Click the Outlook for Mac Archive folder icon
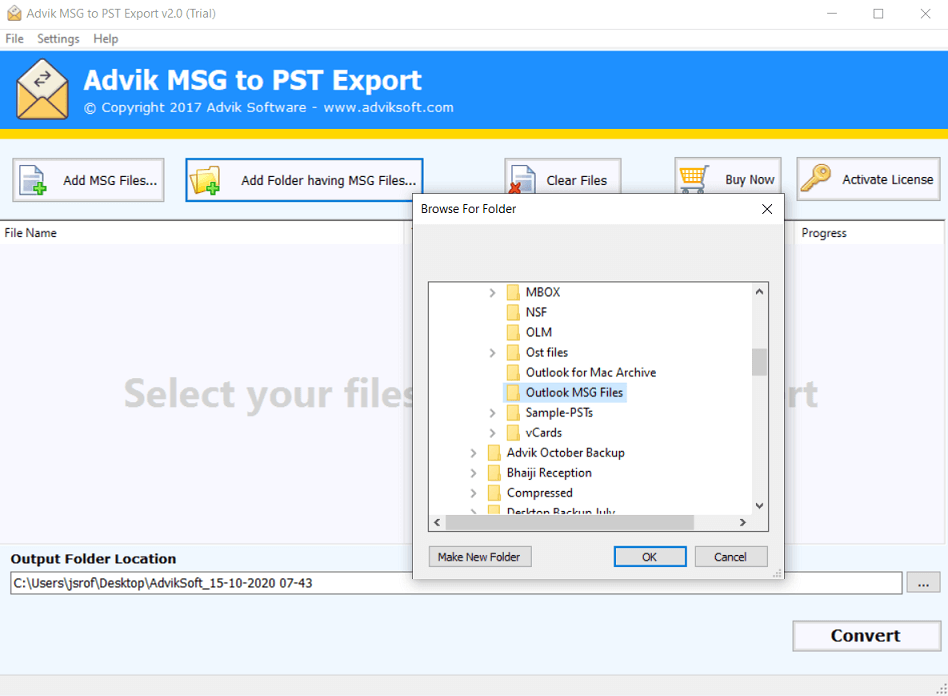This screenshot has height=696, width=948. click(x=513, y=372)
